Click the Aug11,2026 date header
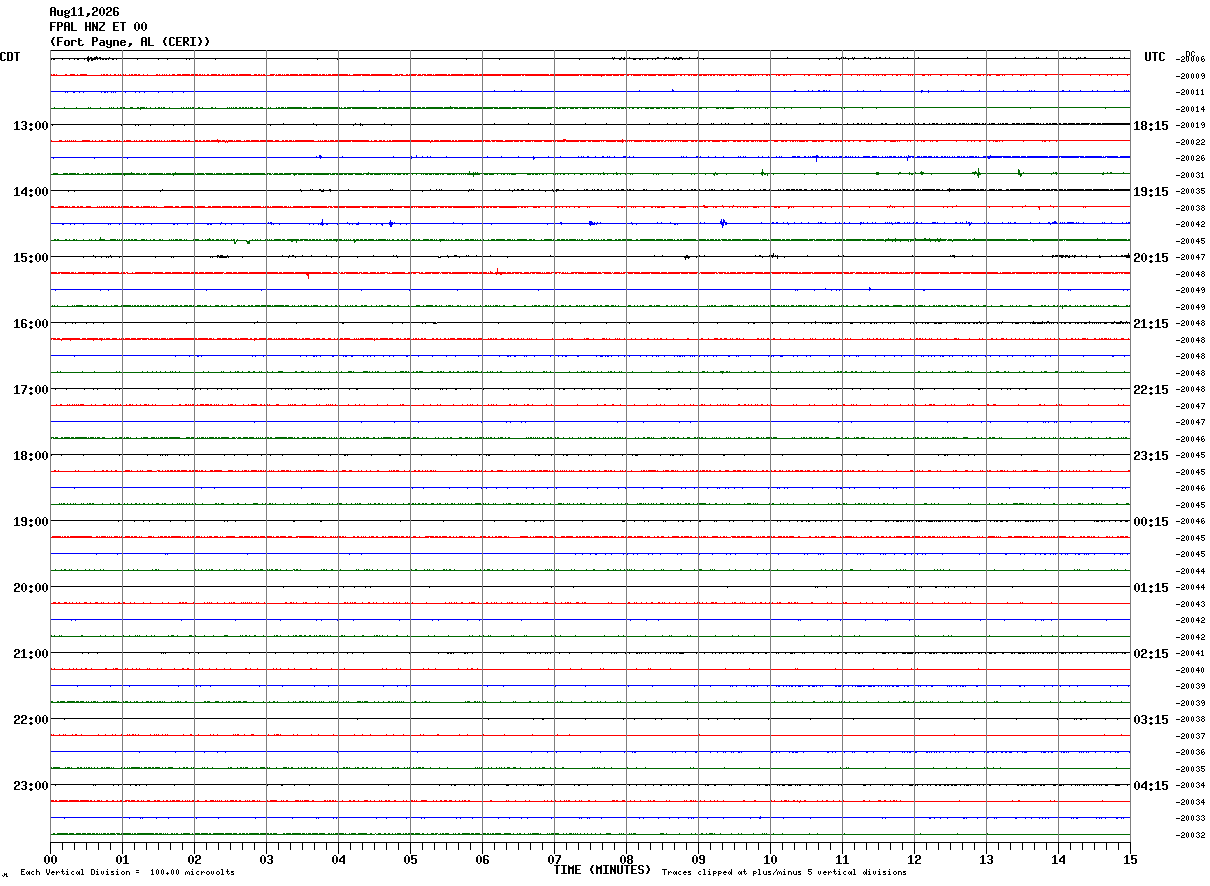Image resolution: width=1210 pixels, height=886 pixels. pos(84,12)
